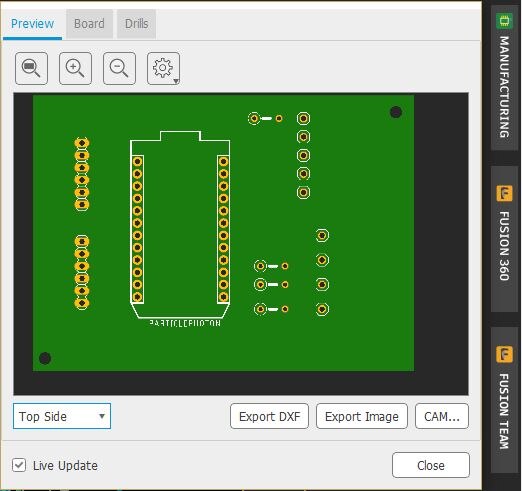Zoom out using the minus magnifier
The height and width of the screenshot is (491, 522).
119,68
